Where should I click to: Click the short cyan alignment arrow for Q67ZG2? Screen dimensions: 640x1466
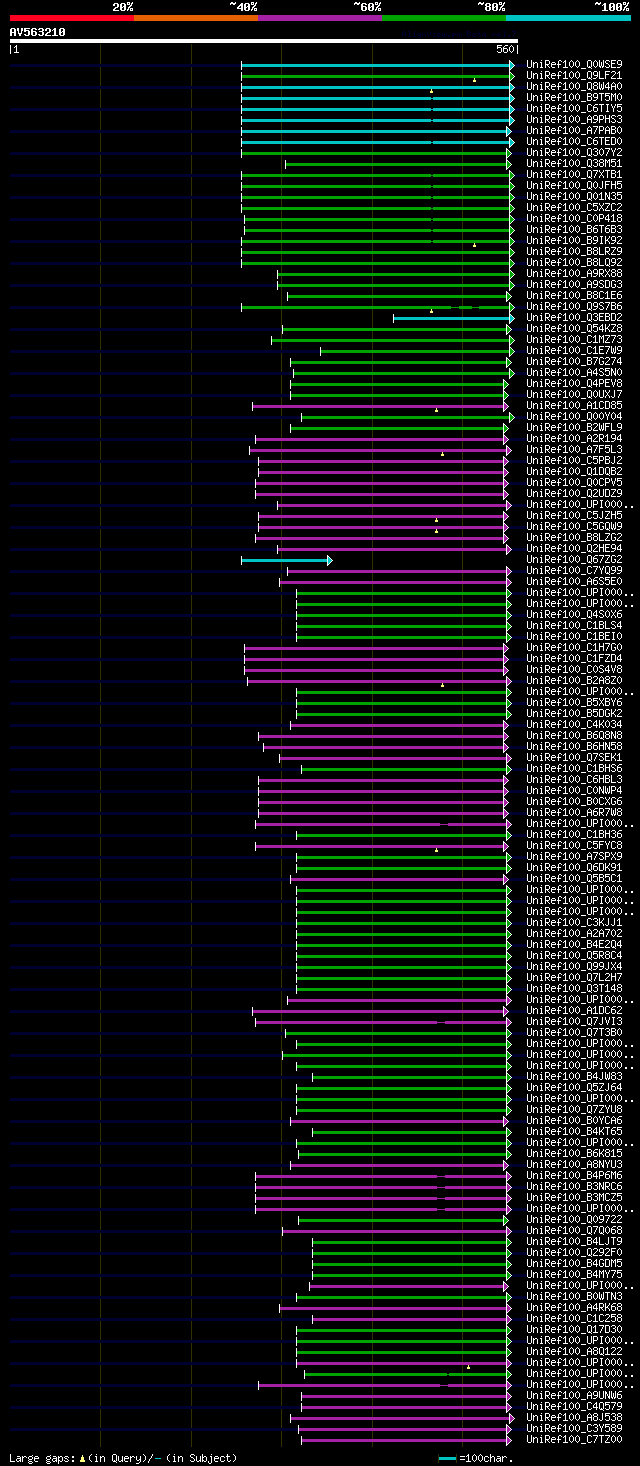pyautogui.click(x=287, y=560)
